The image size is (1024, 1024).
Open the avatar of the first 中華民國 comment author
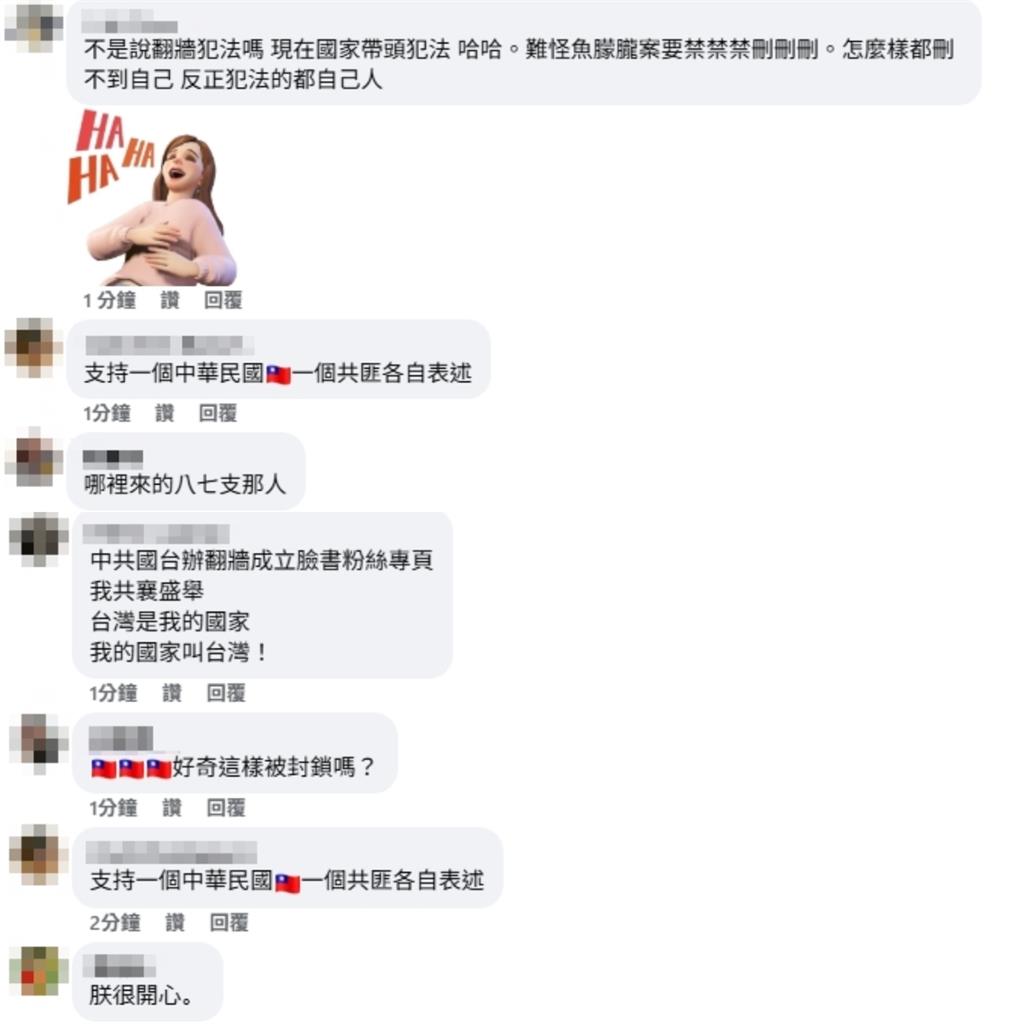click(33, 347)
